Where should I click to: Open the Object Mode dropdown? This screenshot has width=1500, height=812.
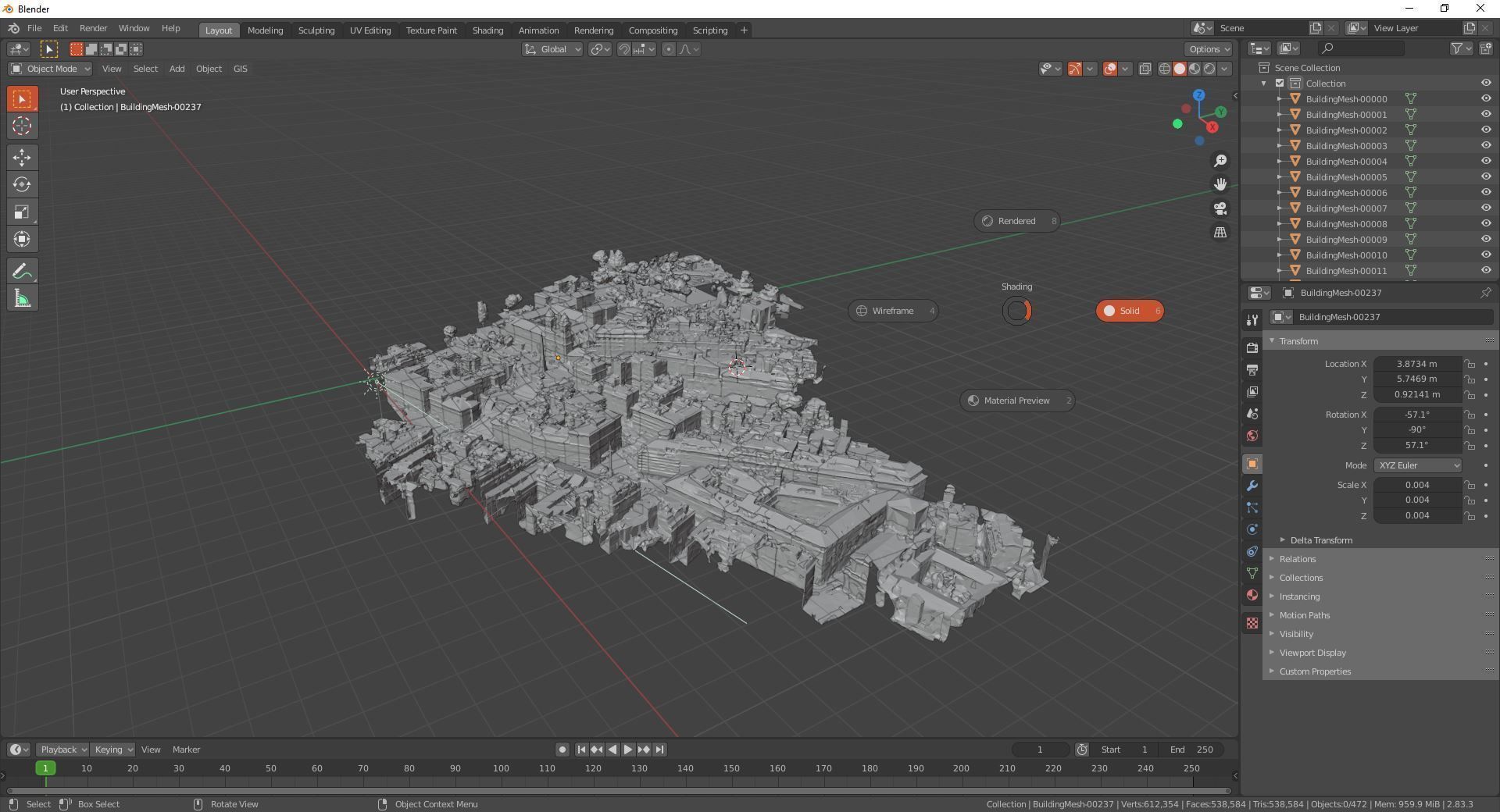click(x=50, y=69)
